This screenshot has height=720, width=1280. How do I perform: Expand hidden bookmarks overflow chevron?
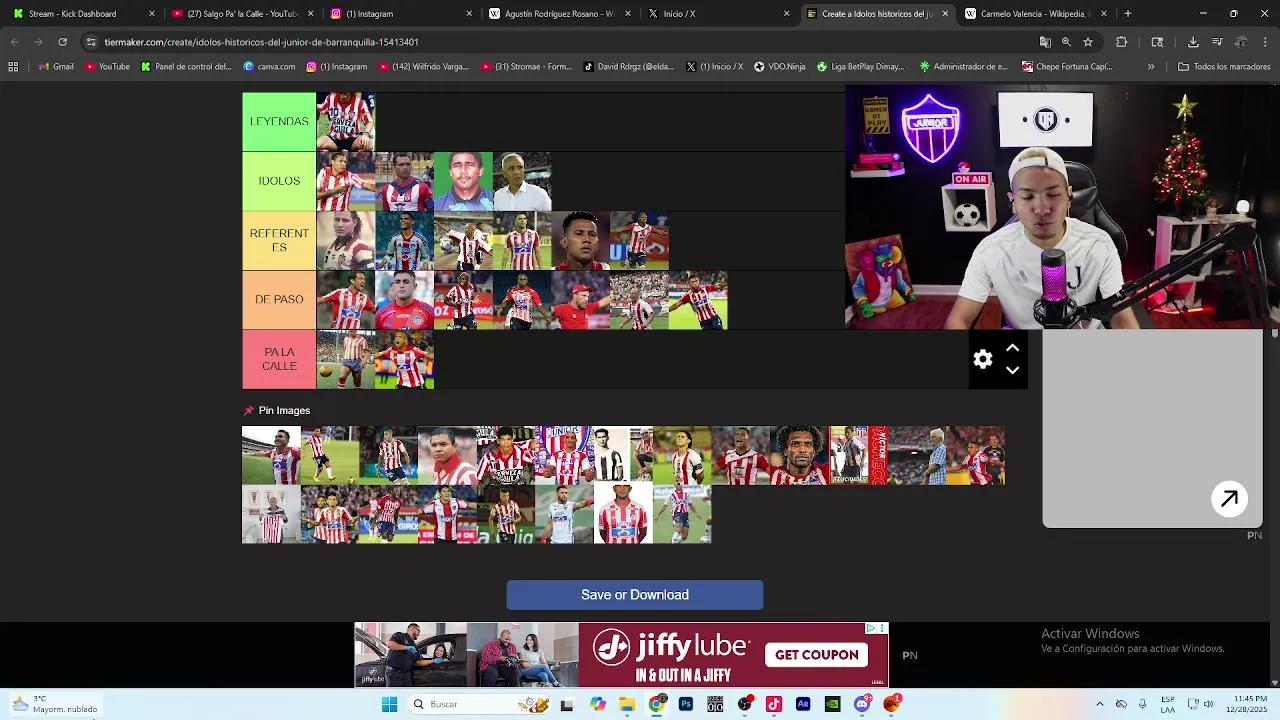coord(1151,67)
